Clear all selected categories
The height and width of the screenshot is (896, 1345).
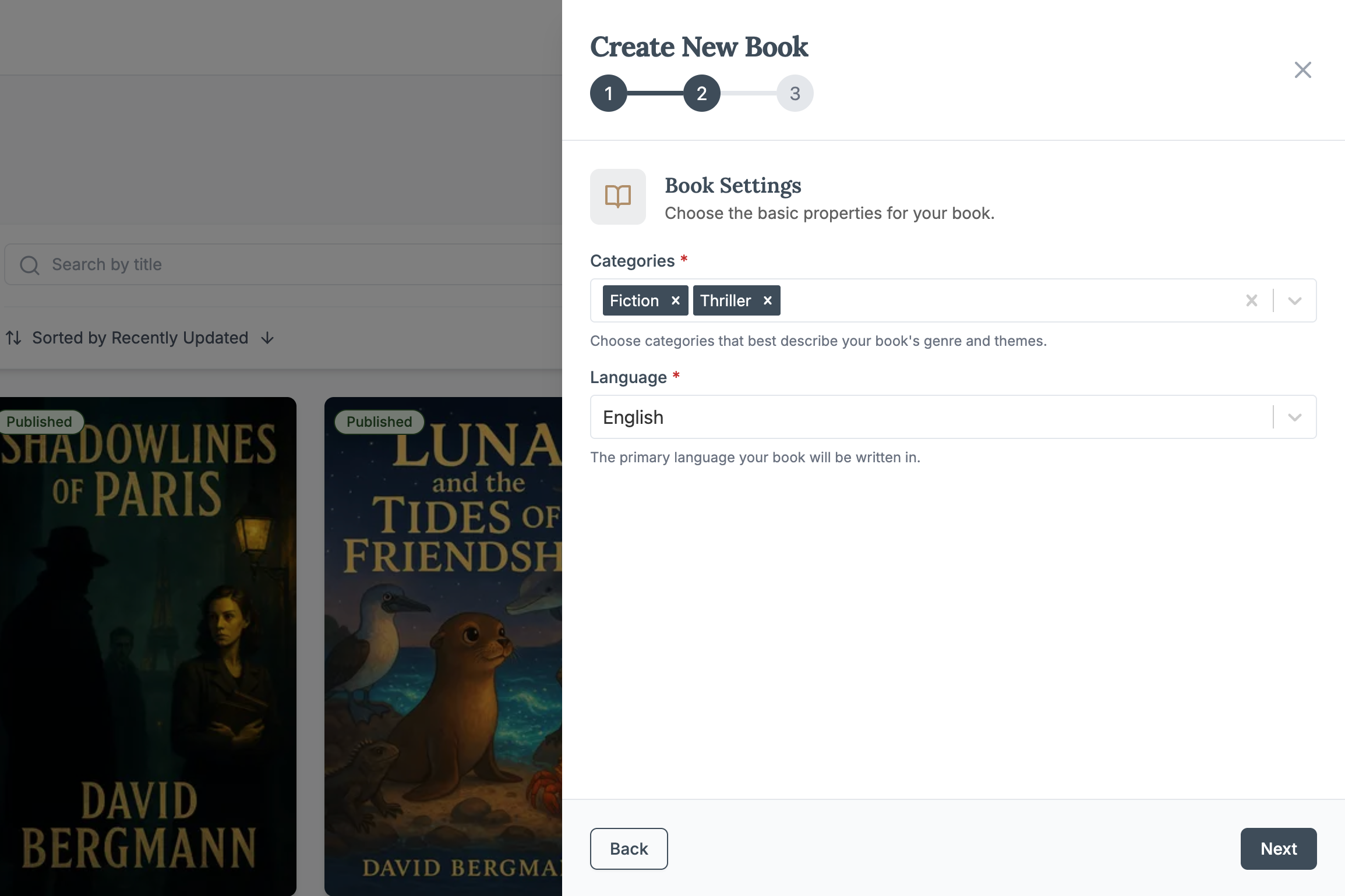[x=1251, y=300]
